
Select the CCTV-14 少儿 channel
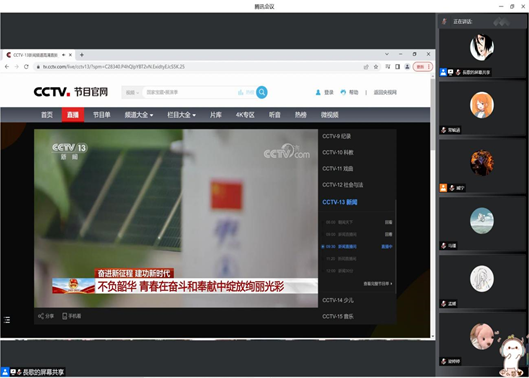(x=338, y=300)
